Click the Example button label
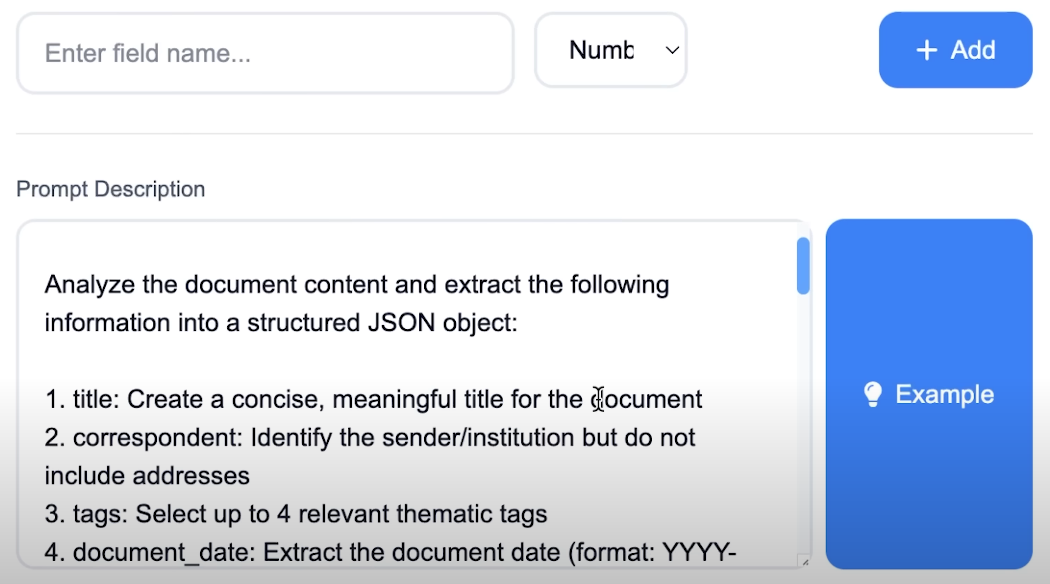The image size is (1050, 584). coord(945,394)
